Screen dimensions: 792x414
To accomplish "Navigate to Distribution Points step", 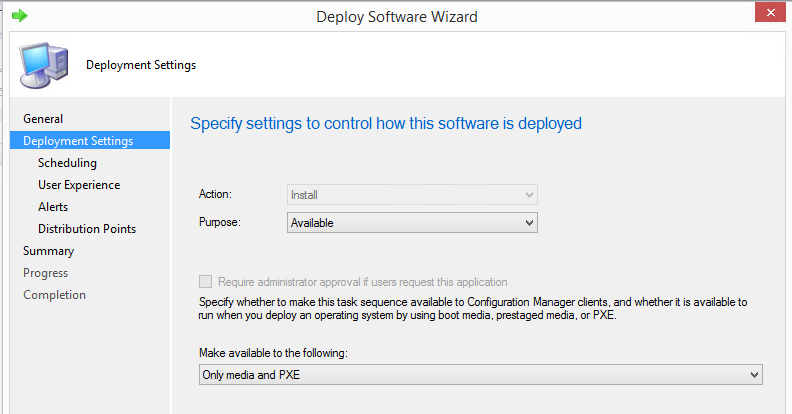I will (87, 229).
